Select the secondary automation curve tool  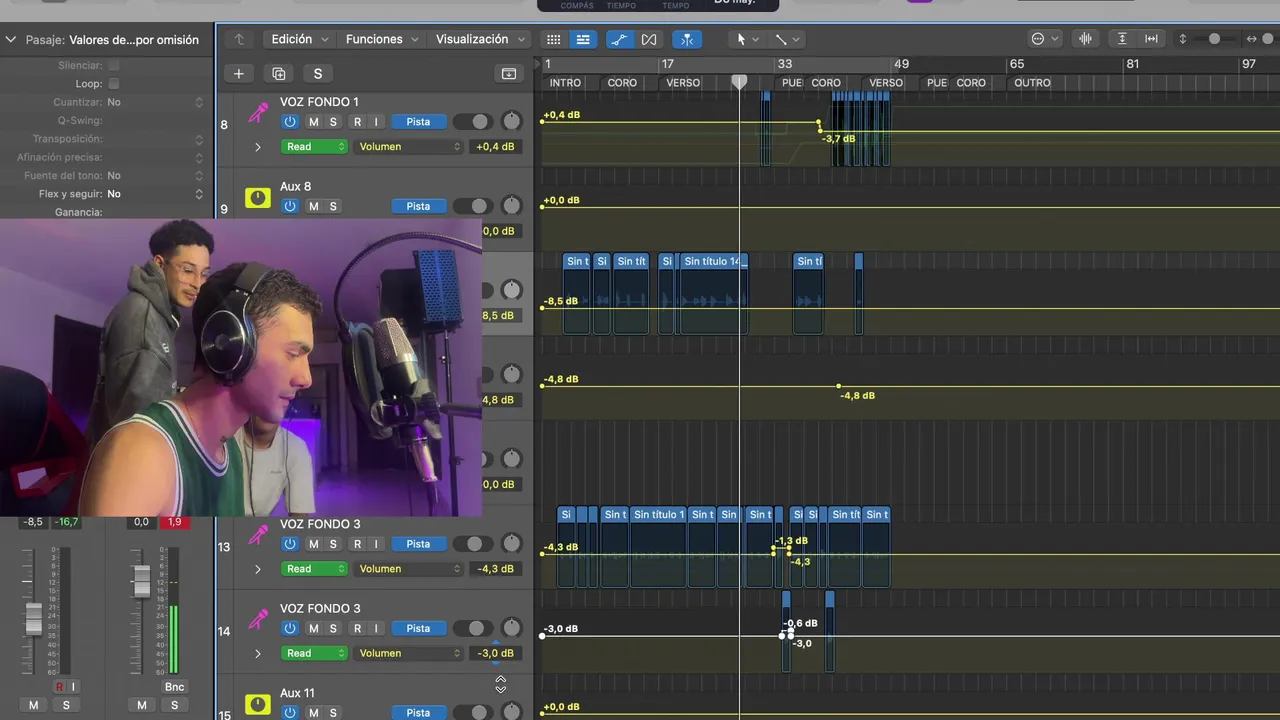[x=781, y=39]
